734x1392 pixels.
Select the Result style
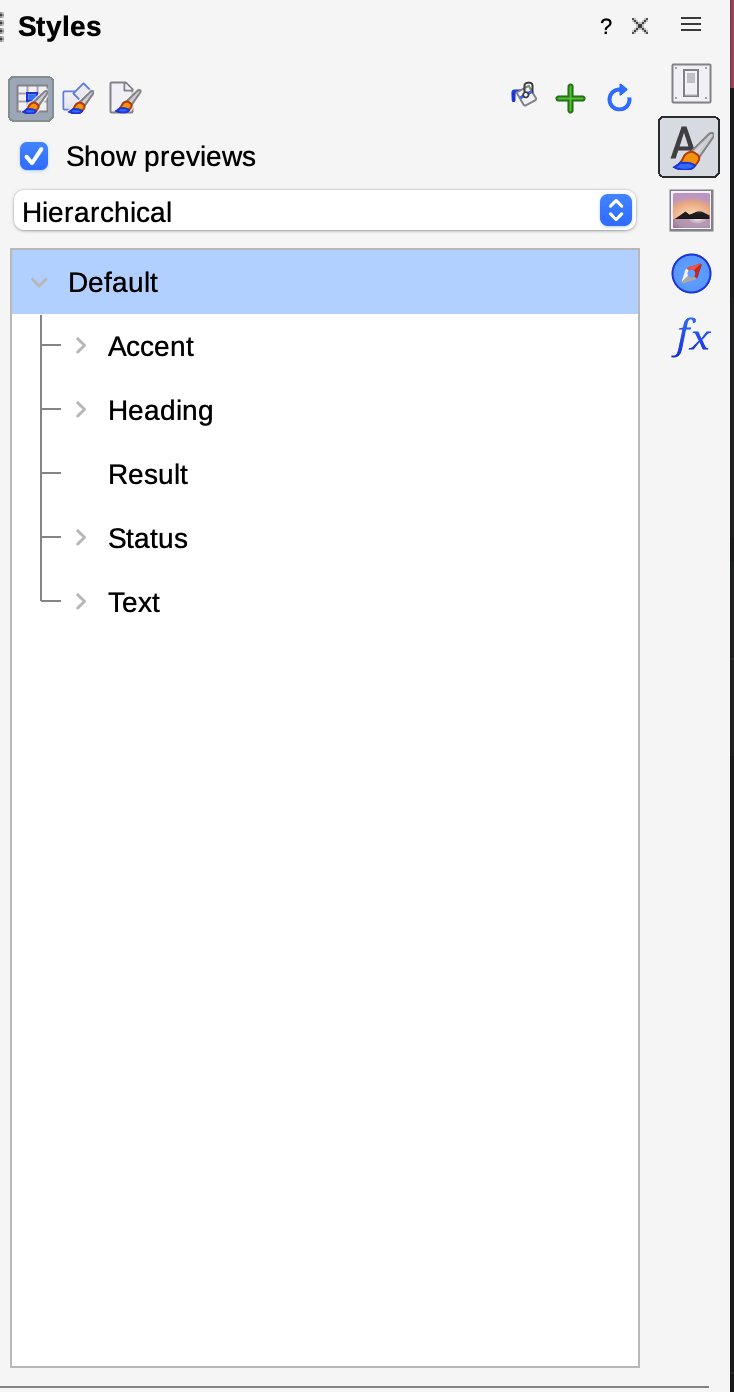coord(148,475)
